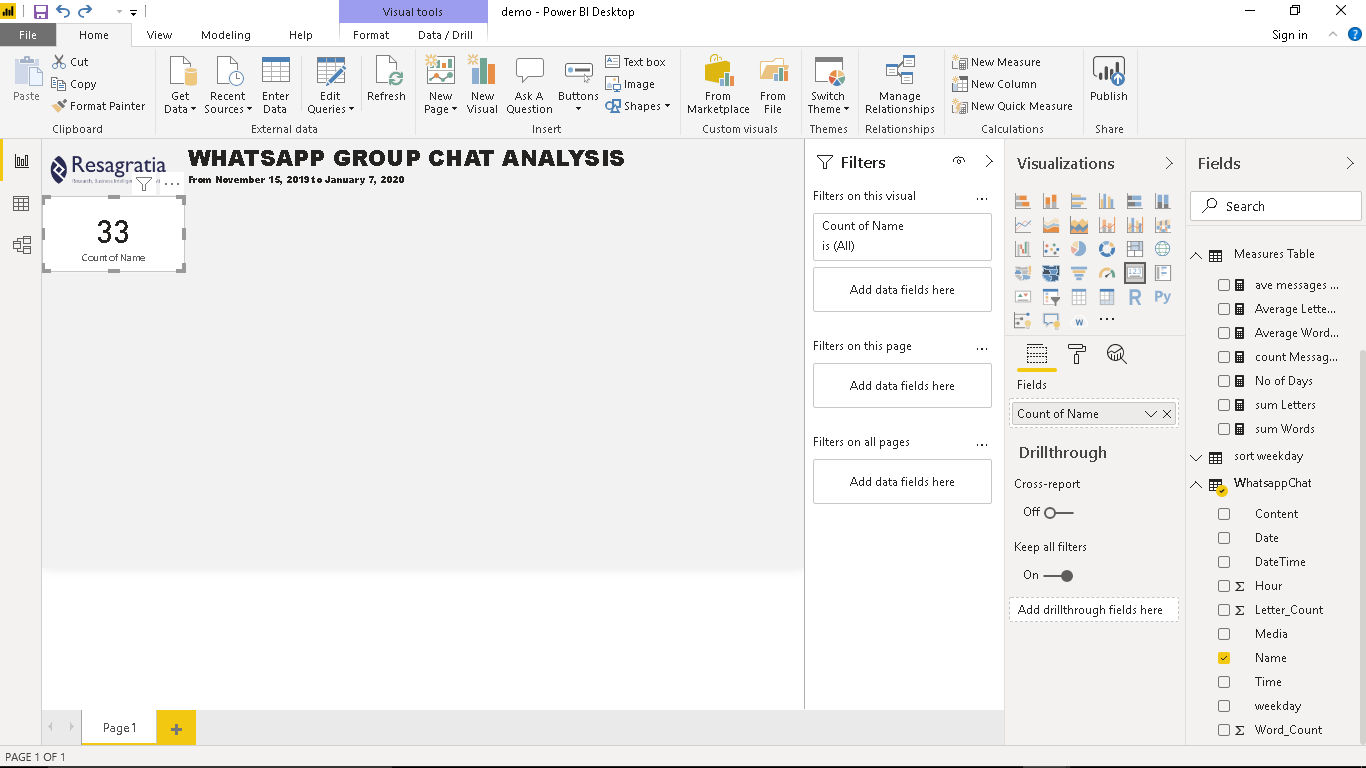Open the Format paint roller pane
The width and height of the screenshot is (1366, 768).
tap(1077, 354)
